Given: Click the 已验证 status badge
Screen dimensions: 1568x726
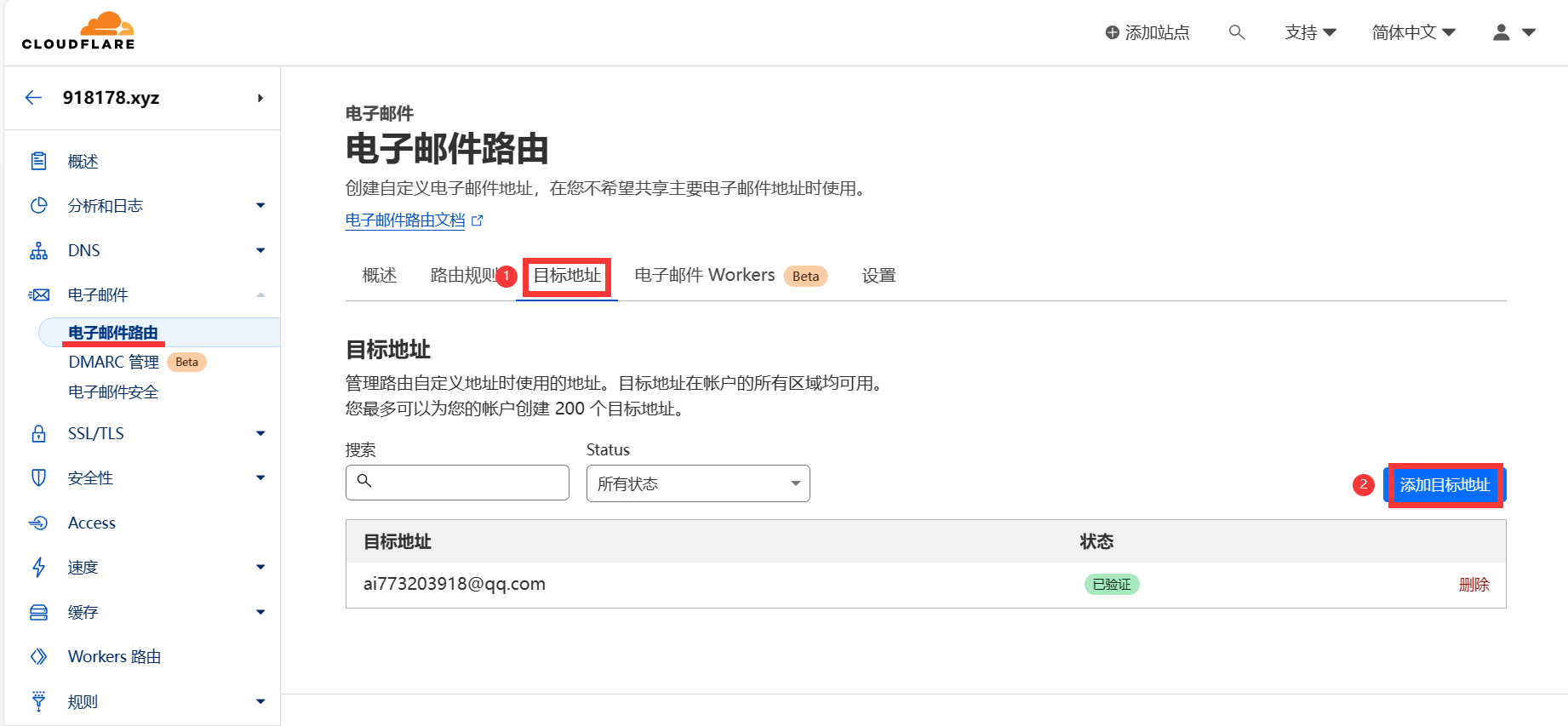Looking at the screenshot, I should (x=1112, y=585).
